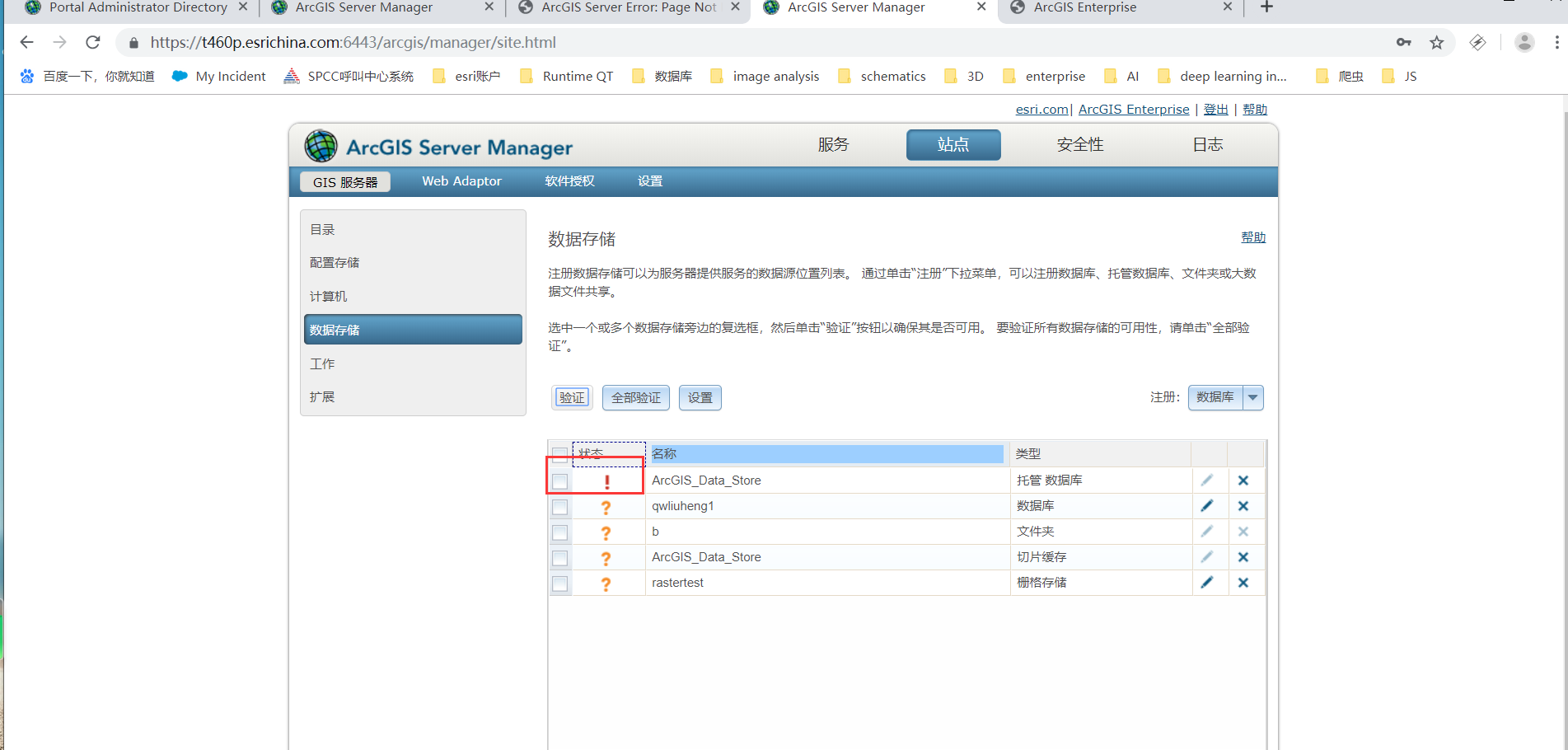Open the 注册 数据库 dropdown arrow

pos(1252,397)
